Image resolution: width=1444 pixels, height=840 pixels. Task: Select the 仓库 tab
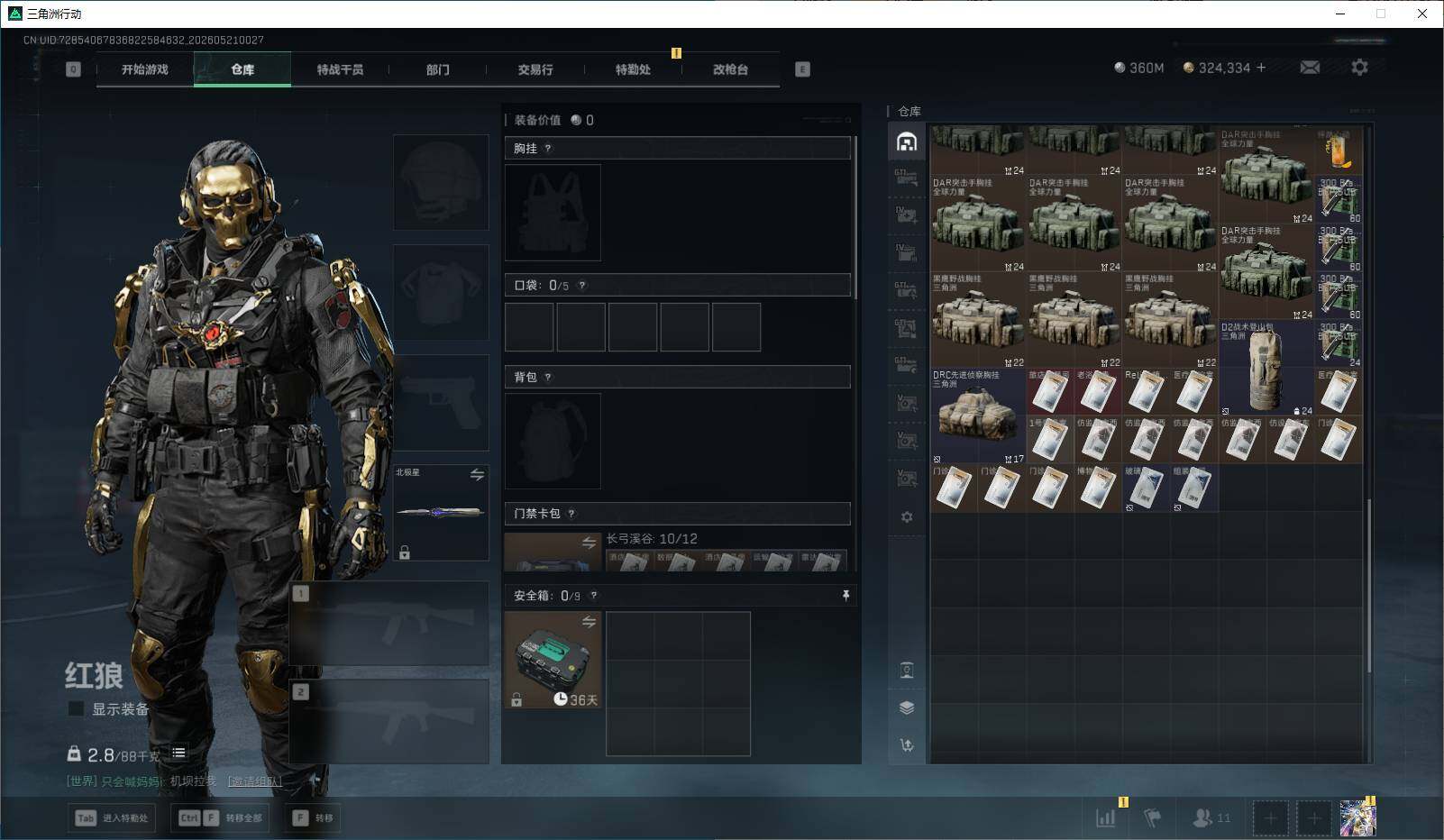pos(242,69)
